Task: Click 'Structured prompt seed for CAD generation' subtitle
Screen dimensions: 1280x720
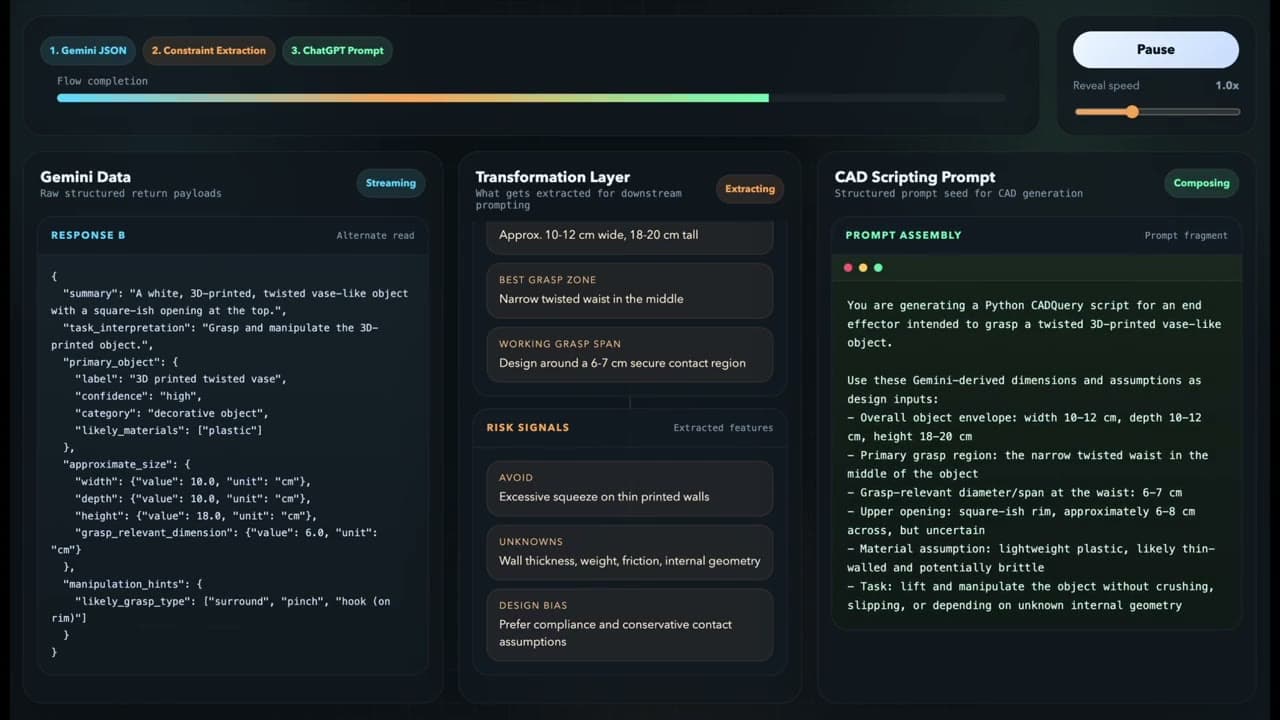Action: (x=959, y=193)
